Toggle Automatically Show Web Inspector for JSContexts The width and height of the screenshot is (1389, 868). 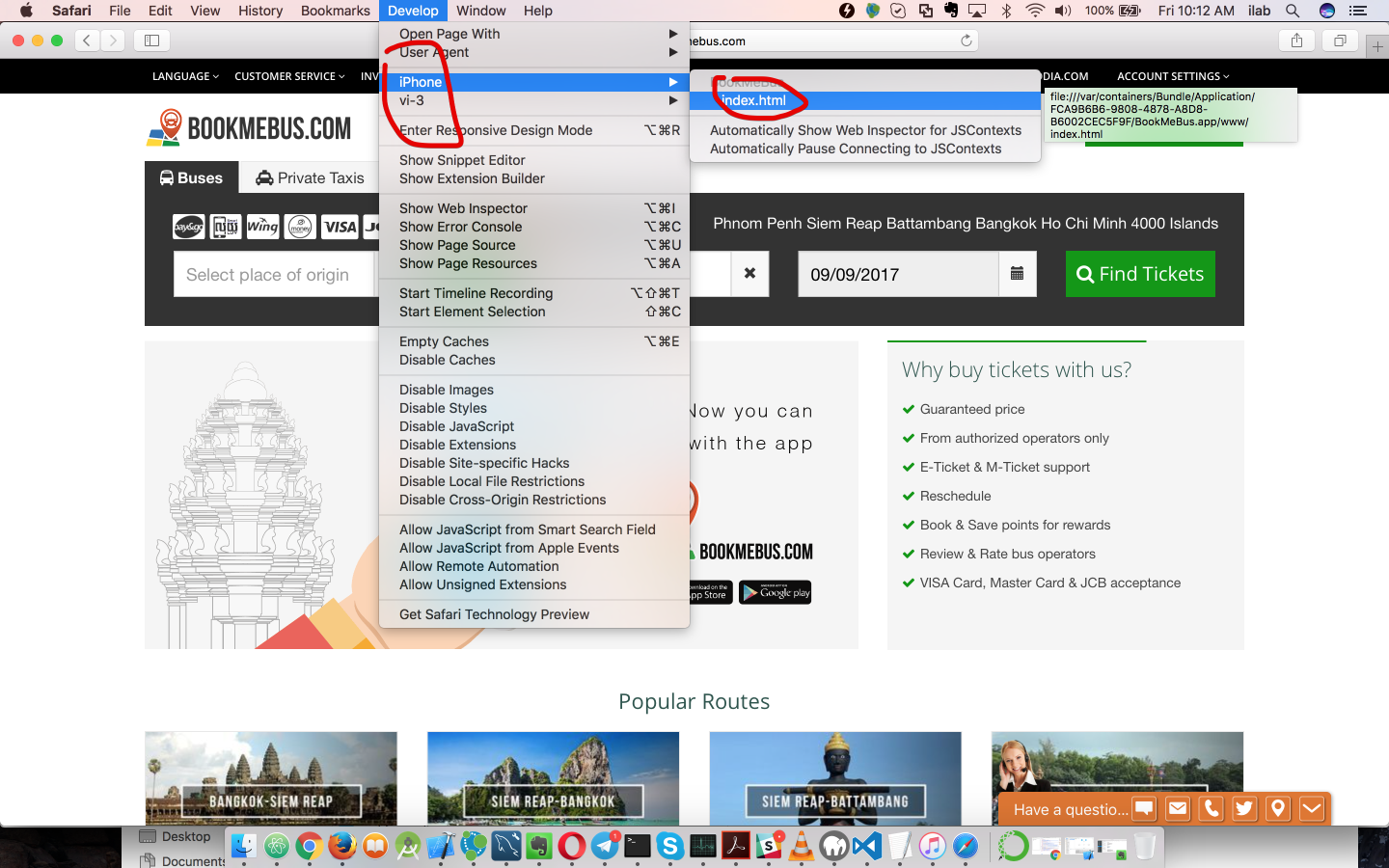click(865, 130)
